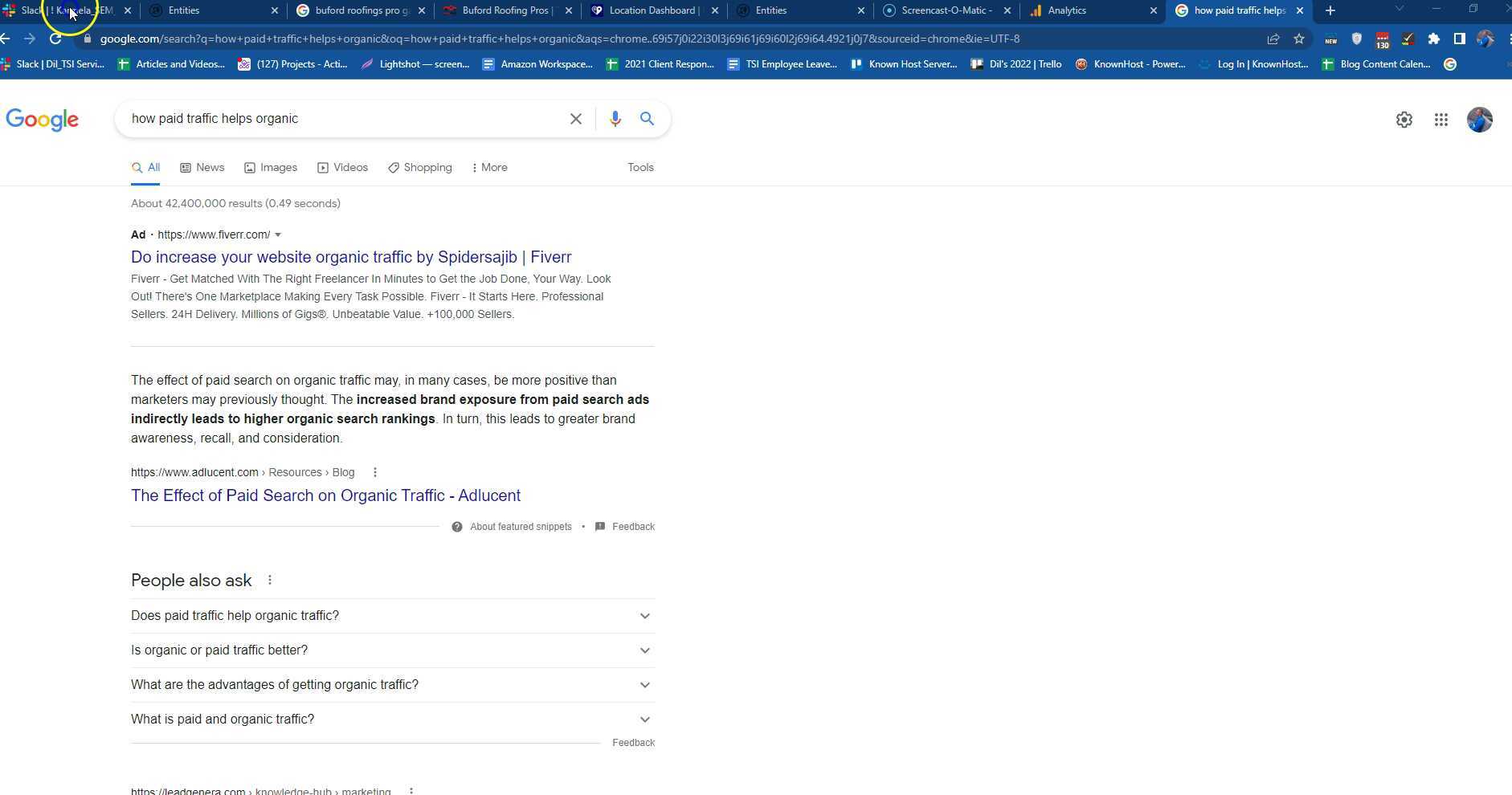Open Chrome extensions puzzle icon

click(x=1433, y=39)
